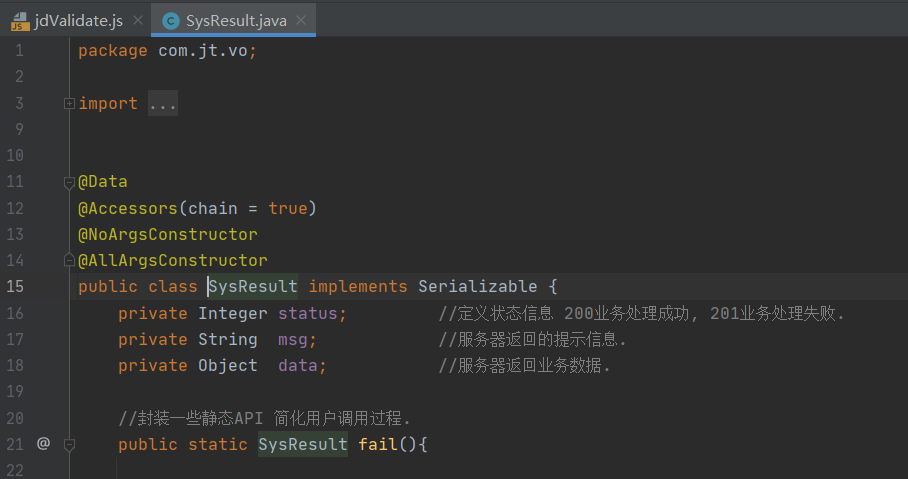908x479 pixels.
Task: Click the folded import ellipsis placeholder
Action: pos(163,104)
